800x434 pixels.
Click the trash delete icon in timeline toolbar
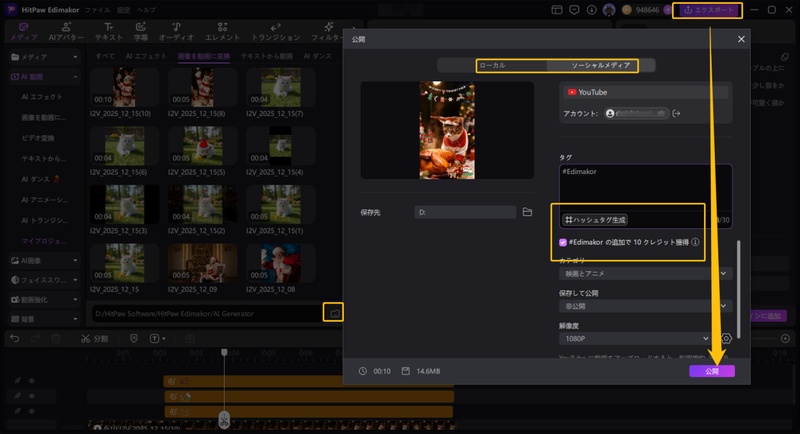(x=56, y=339)
